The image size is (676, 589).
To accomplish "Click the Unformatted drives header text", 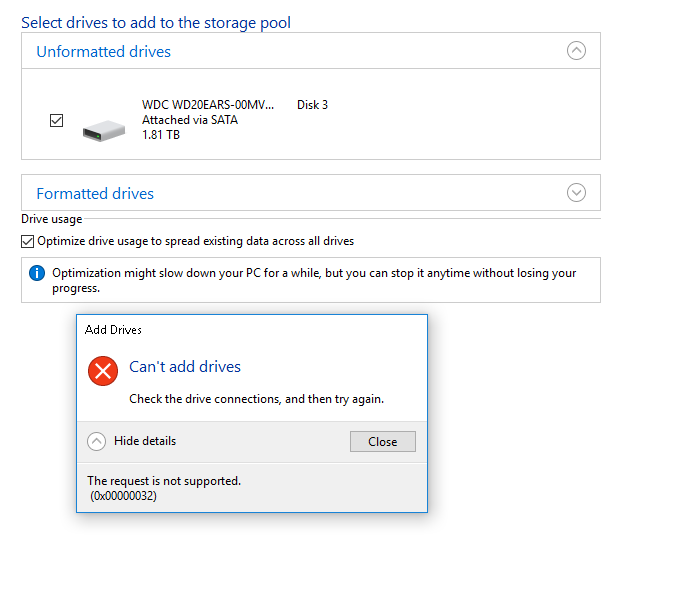I will 103,51.
